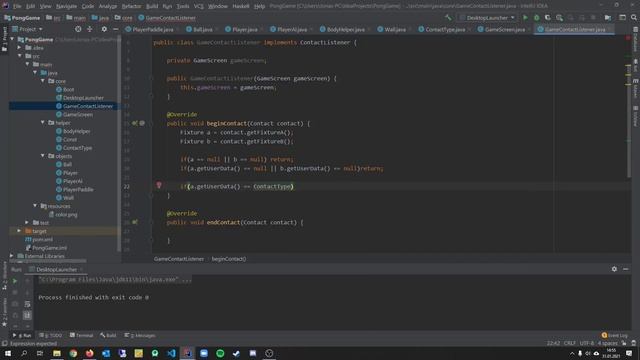Click the override gutter icon beside endContact
This screenshot has height=360, width=640.
click(x=135, y=222)
